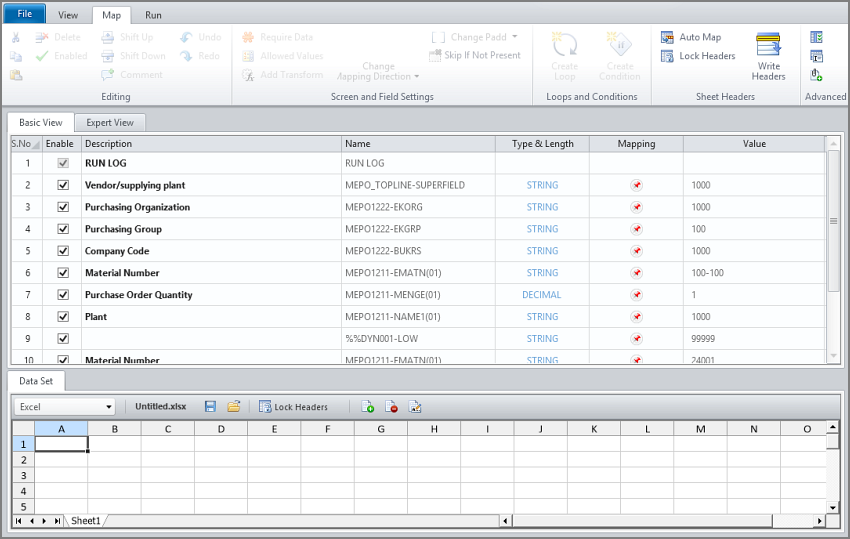This screenshot has width=850, height=539.
Task: Toggle Enable checkbox for Purchase Order Quantity
Action: click(63, 295)
